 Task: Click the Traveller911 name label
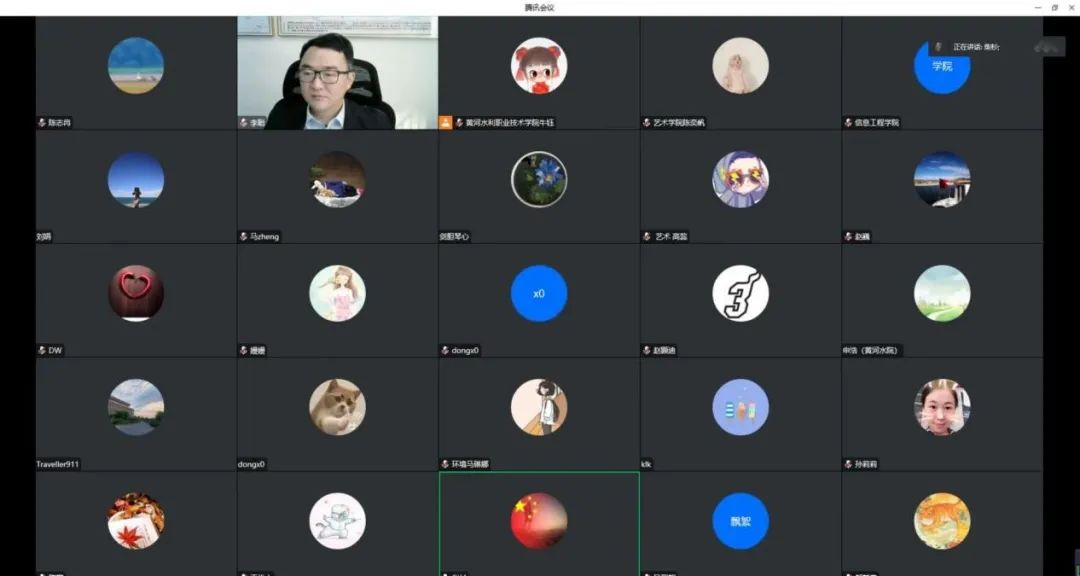(58, 465)
